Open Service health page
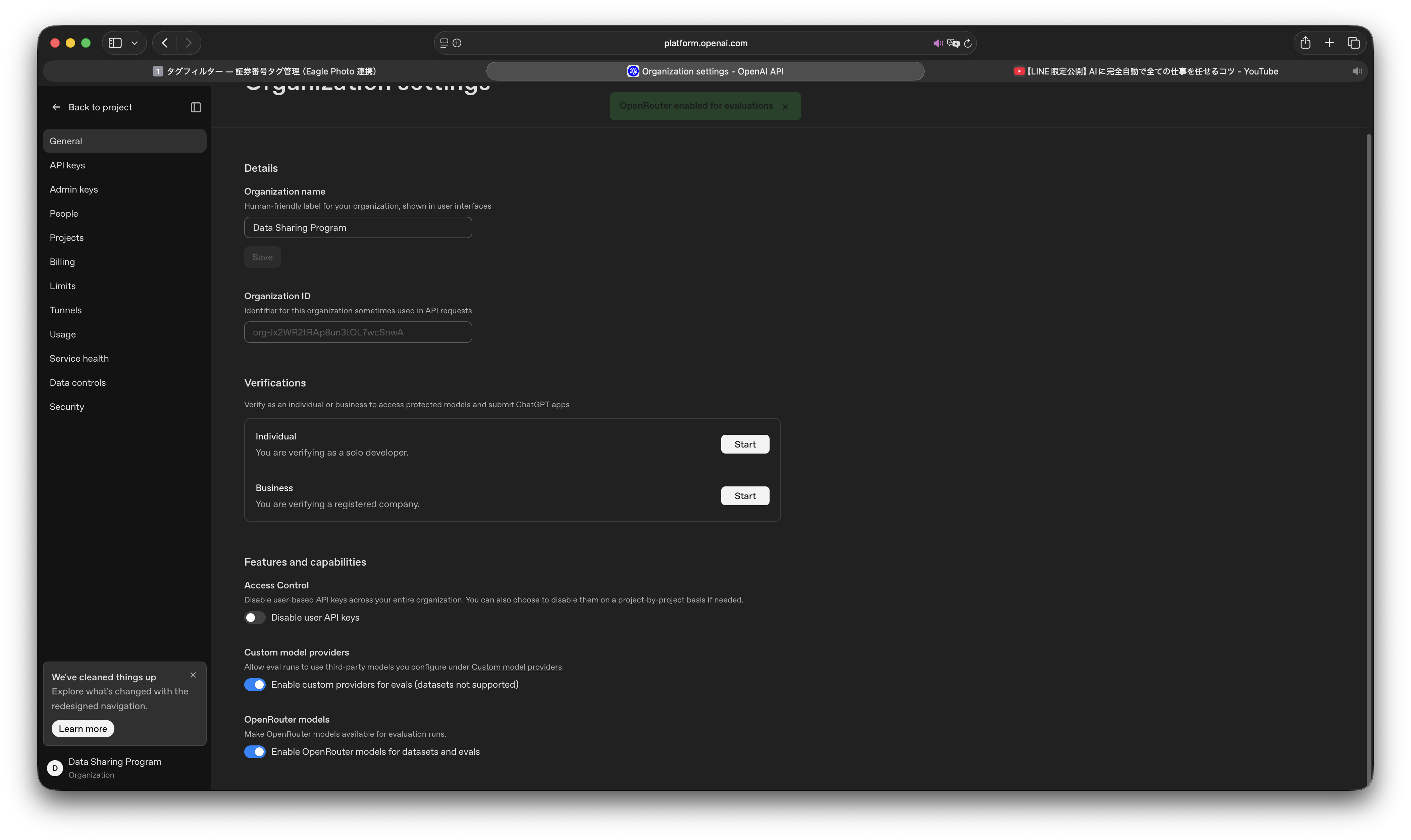The height and width of the screenshot is (840, 1411). (124, 358)
